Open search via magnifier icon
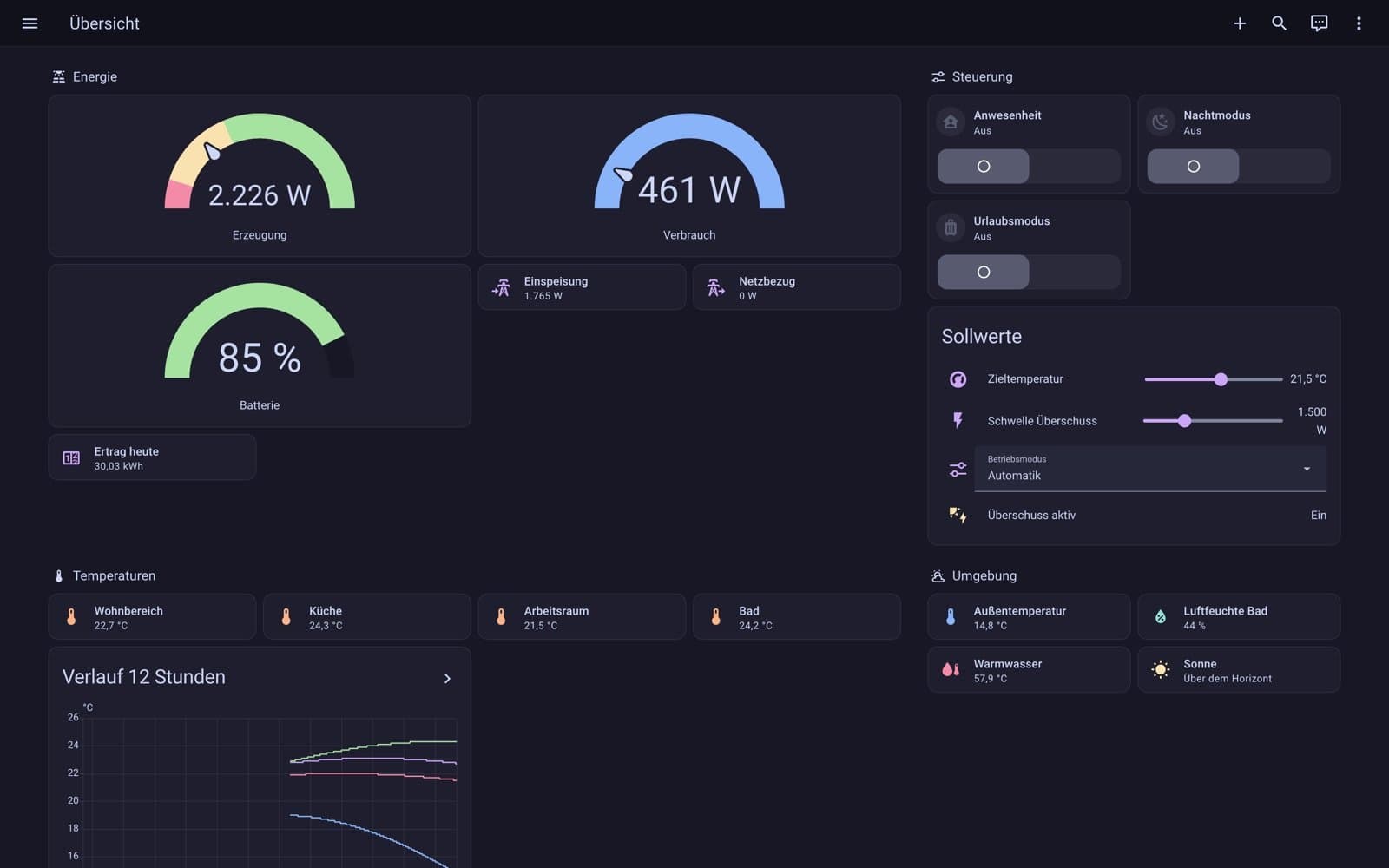This screenshot has width=1389, height=868. pos(1279,23)
